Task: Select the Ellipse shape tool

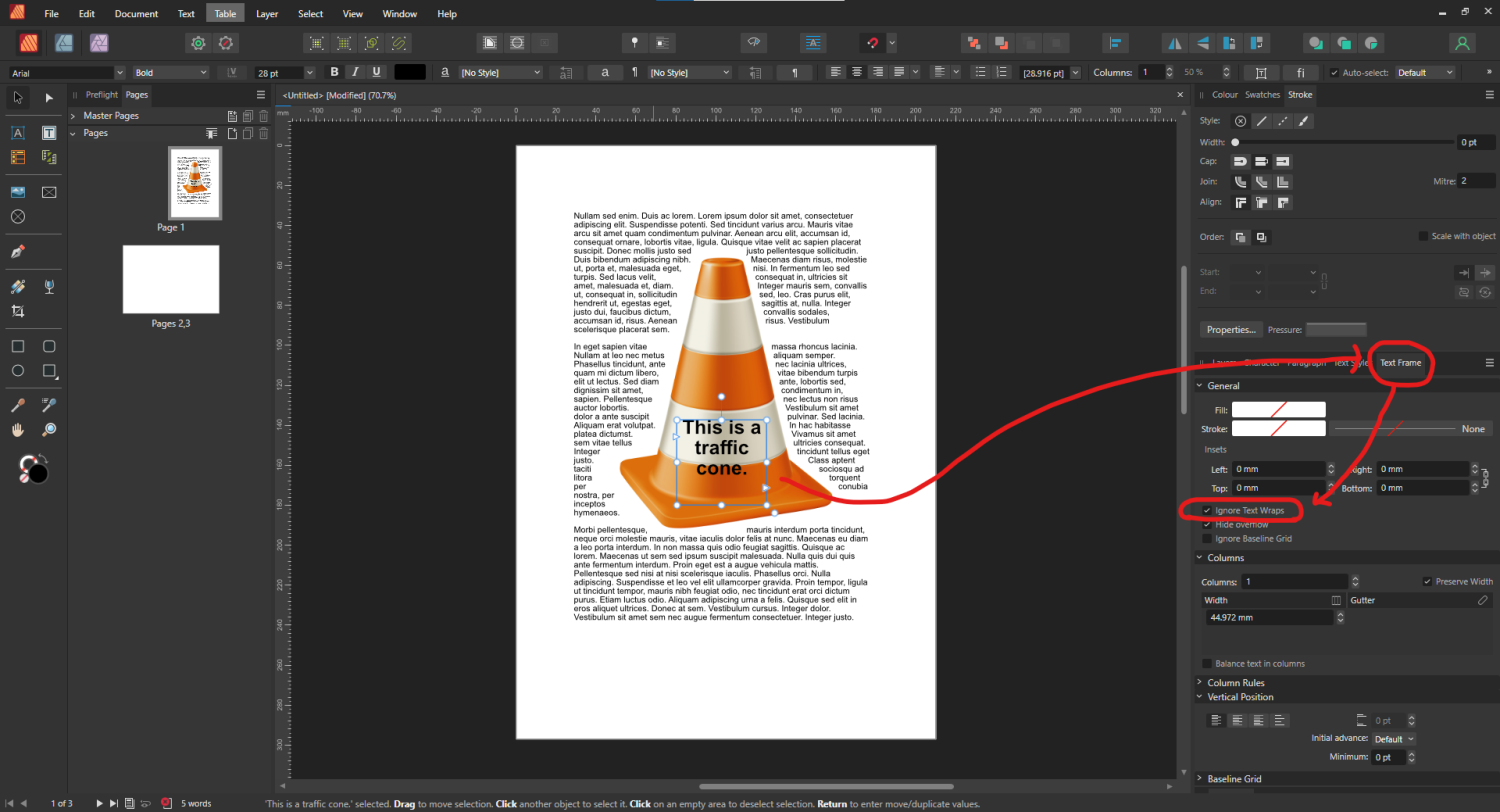Action: [x=17, y=371]
